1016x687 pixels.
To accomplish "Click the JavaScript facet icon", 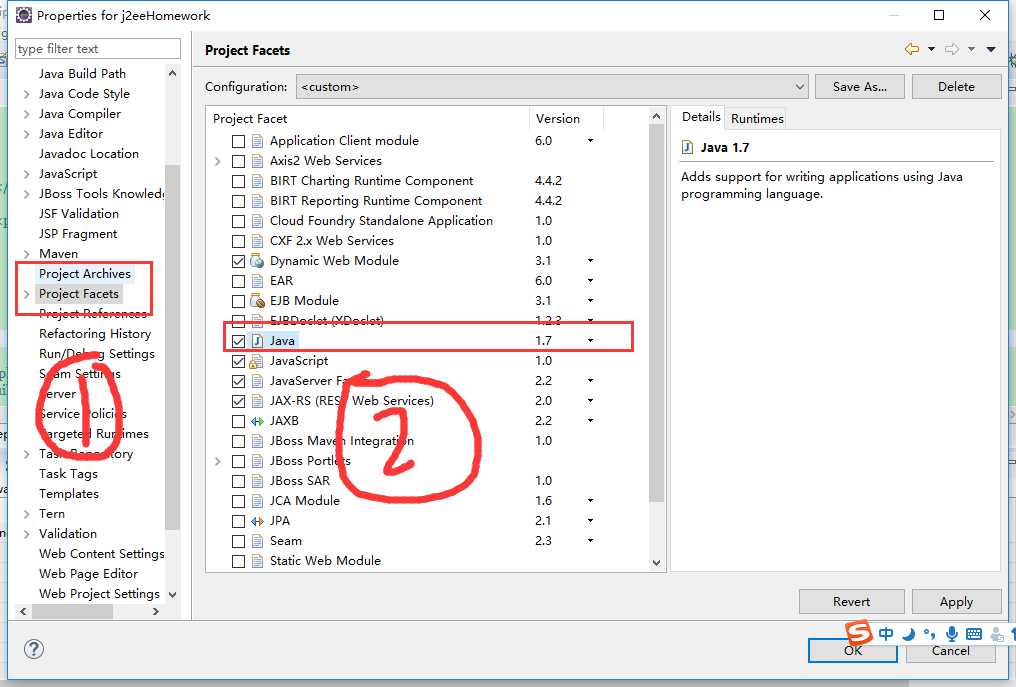I will (x=257, y=361).
